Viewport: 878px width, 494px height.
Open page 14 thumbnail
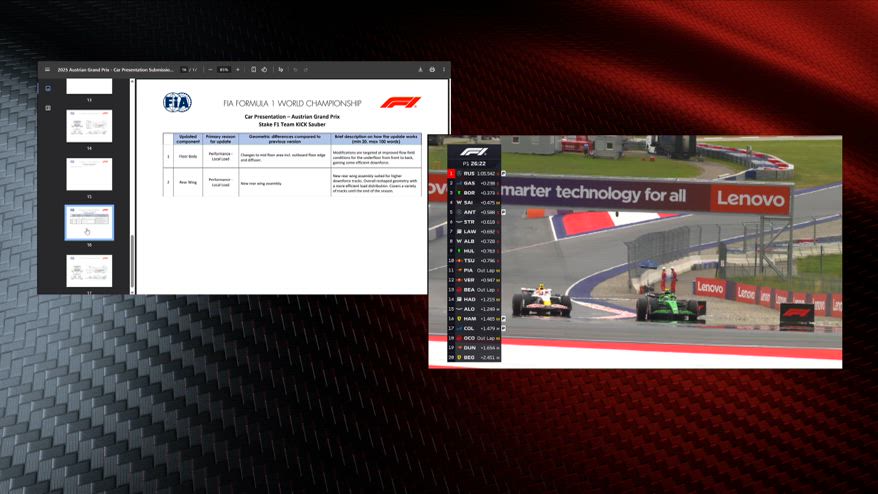coord(89,125)
